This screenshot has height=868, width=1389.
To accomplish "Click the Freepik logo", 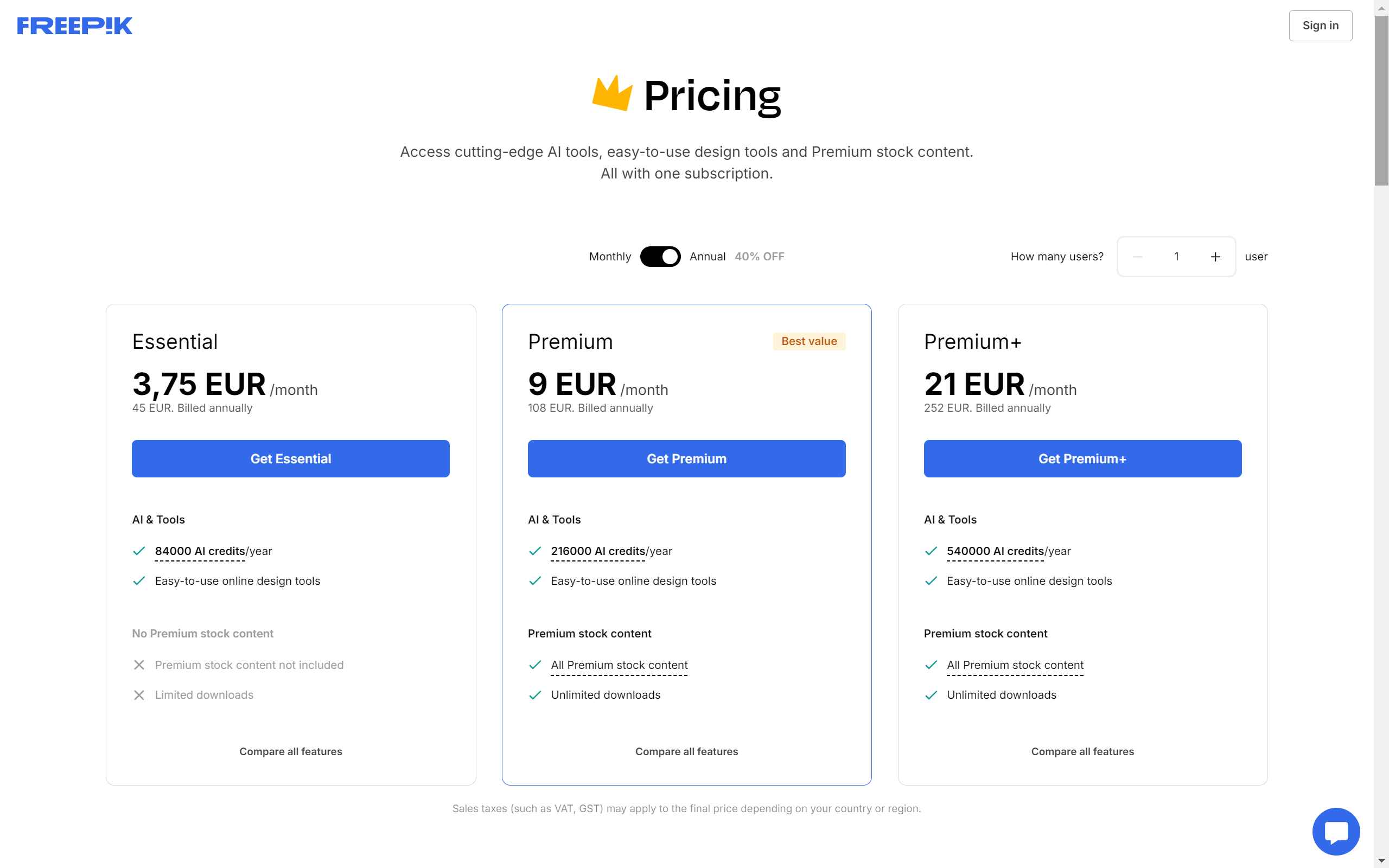I will point(75,26).
